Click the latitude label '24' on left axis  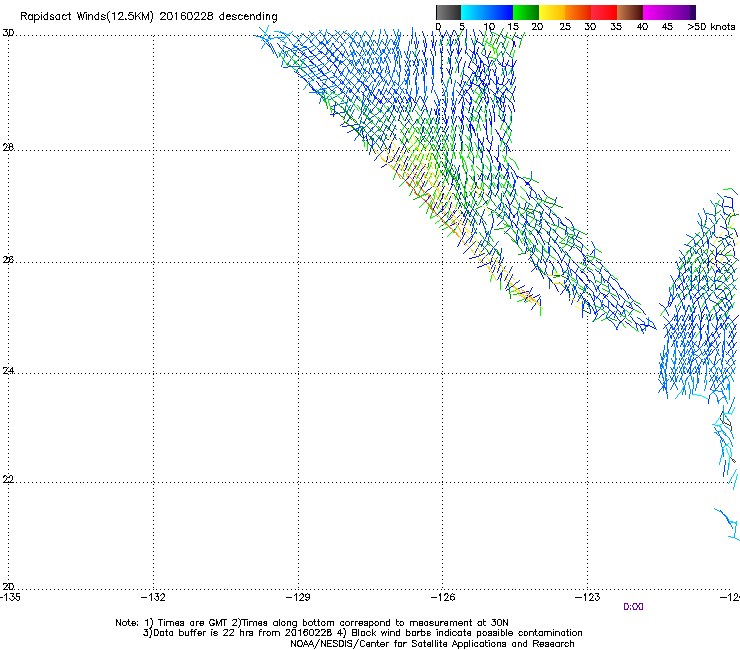(x=8, y=371)
